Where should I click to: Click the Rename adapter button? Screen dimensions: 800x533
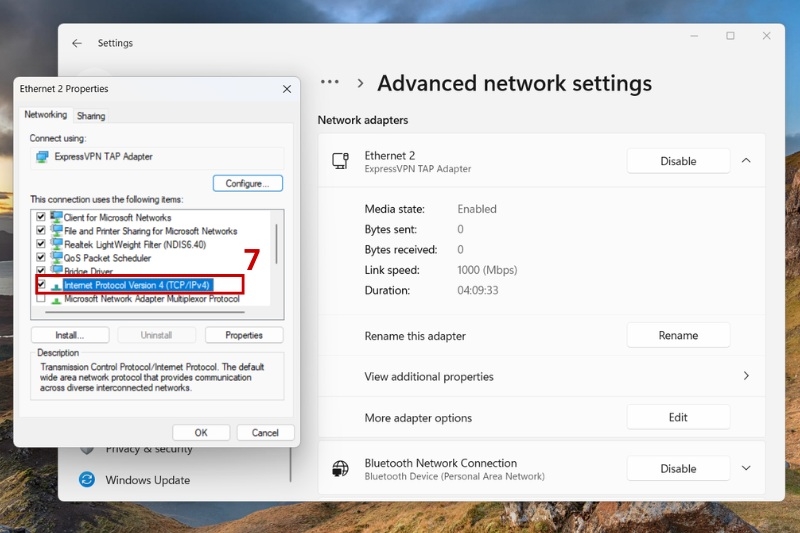[x=678, y=335]
